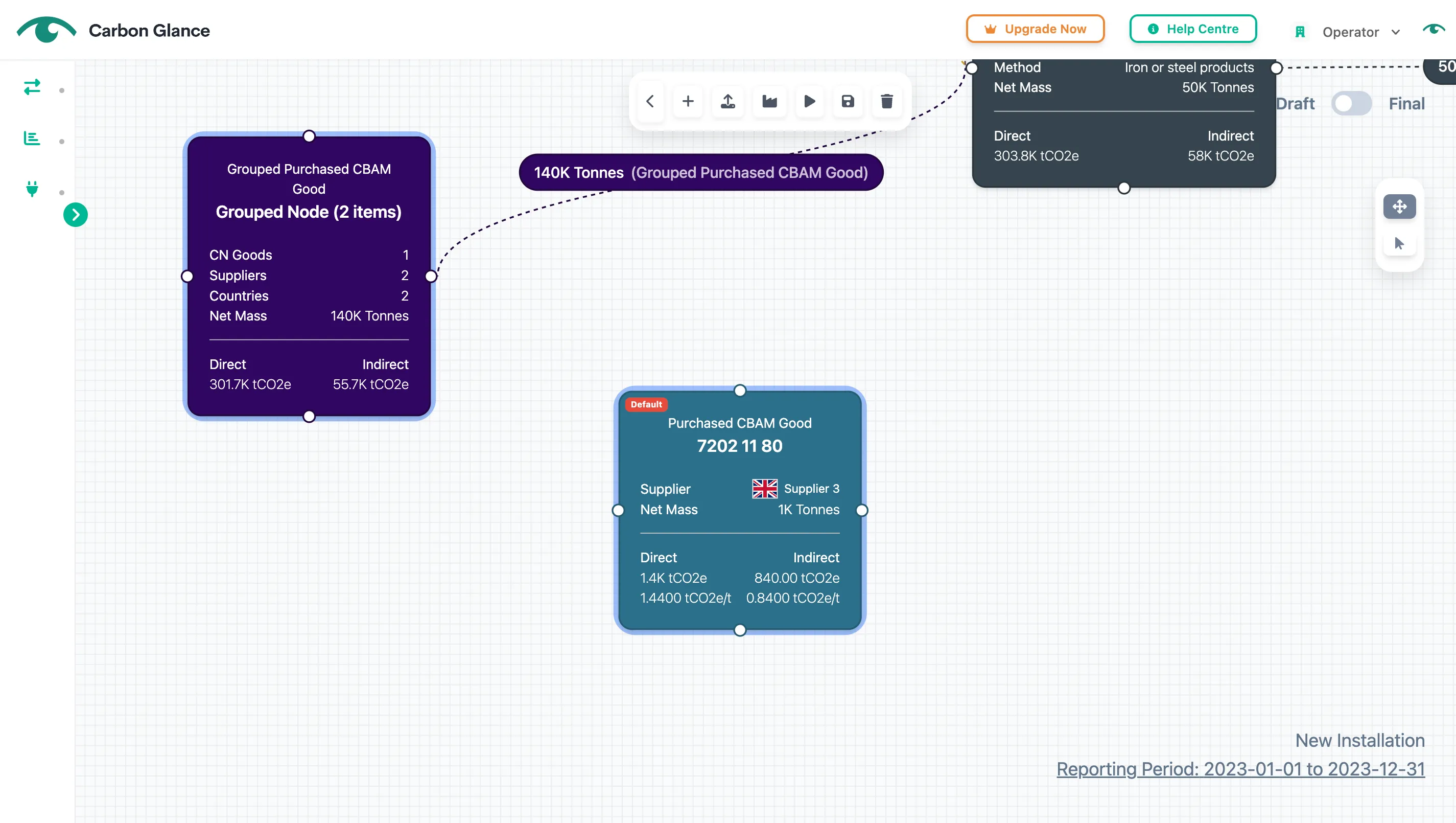Open the Help Centre

click(1193, 29)
